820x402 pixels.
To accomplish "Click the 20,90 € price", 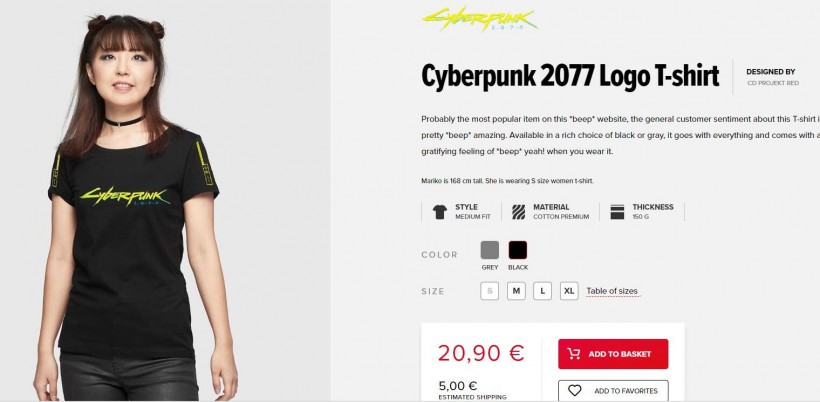I will 481,353.
